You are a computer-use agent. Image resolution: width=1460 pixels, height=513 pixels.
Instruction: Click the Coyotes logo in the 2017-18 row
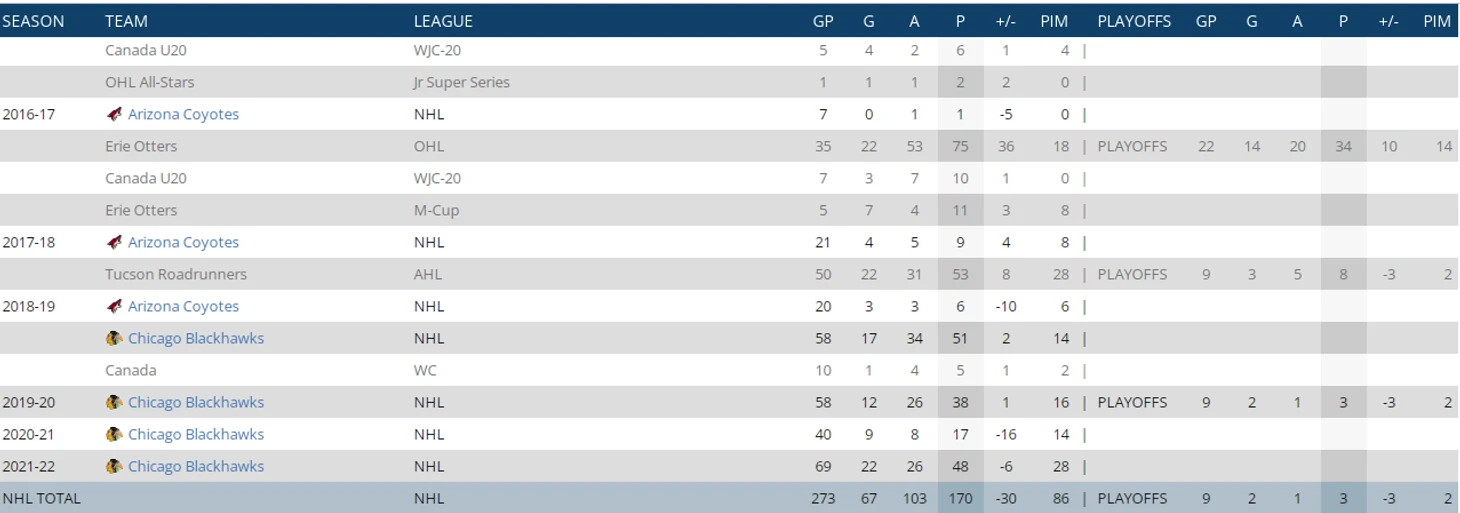(114, 242)
